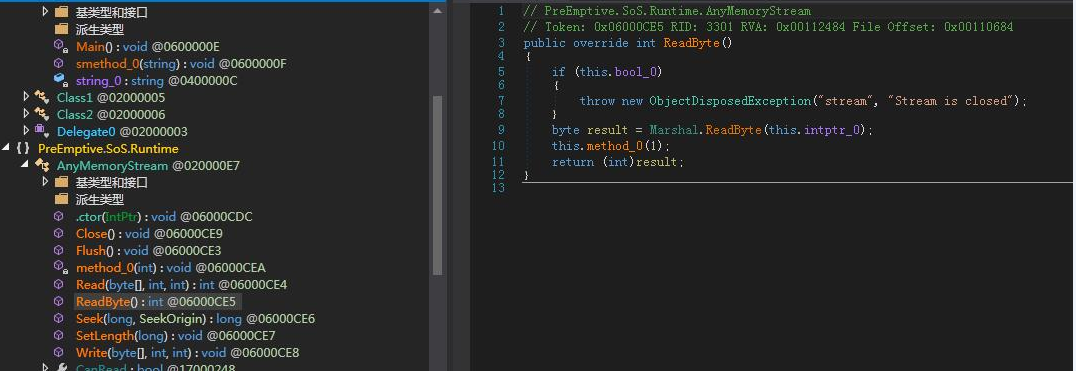The width and height of the screenshot is (1076, 371).
Task: Expand the CanRead property node
Action: 45,368
